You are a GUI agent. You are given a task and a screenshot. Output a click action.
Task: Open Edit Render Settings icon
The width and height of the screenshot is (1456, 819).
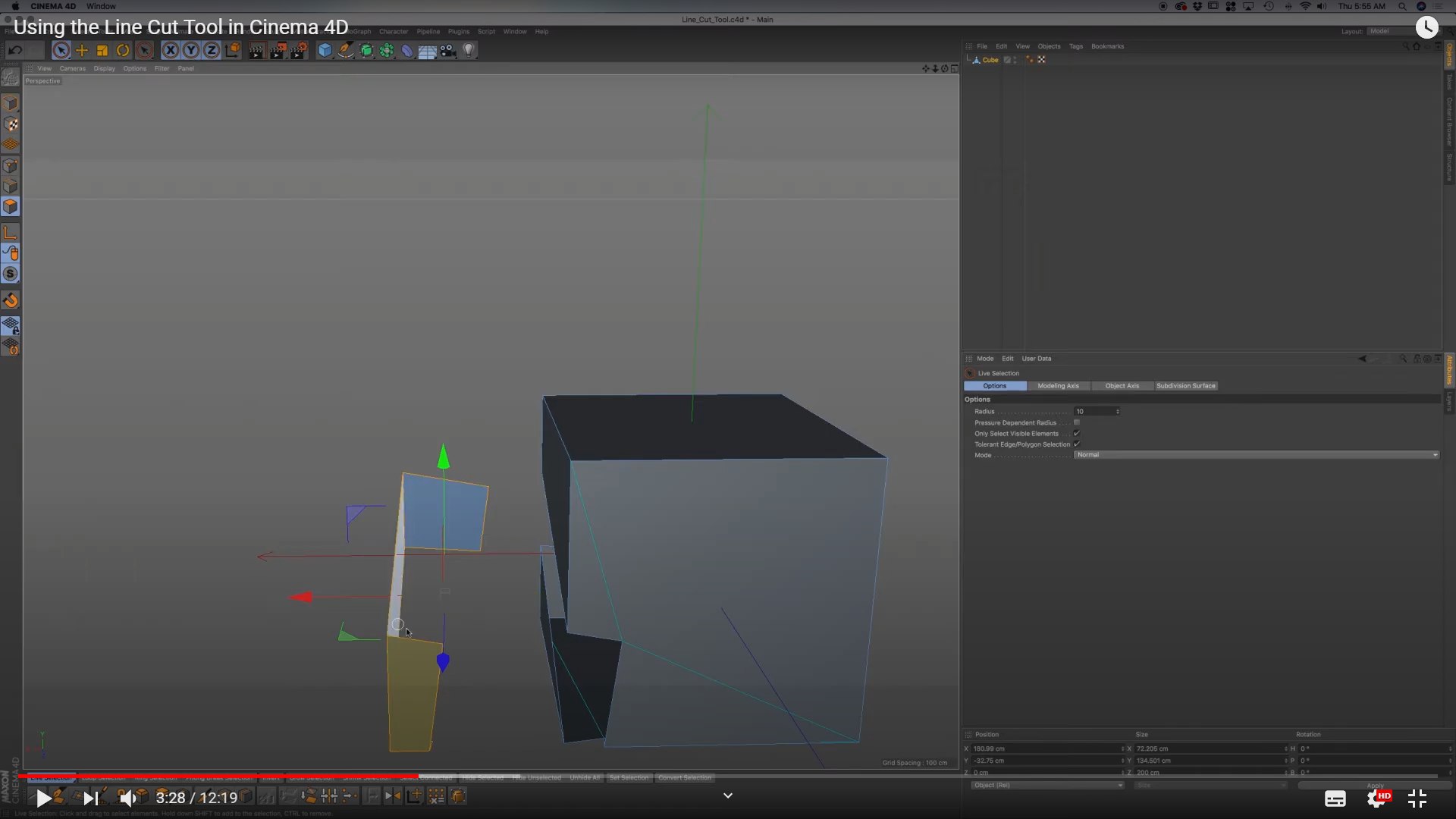pos(299,50)
